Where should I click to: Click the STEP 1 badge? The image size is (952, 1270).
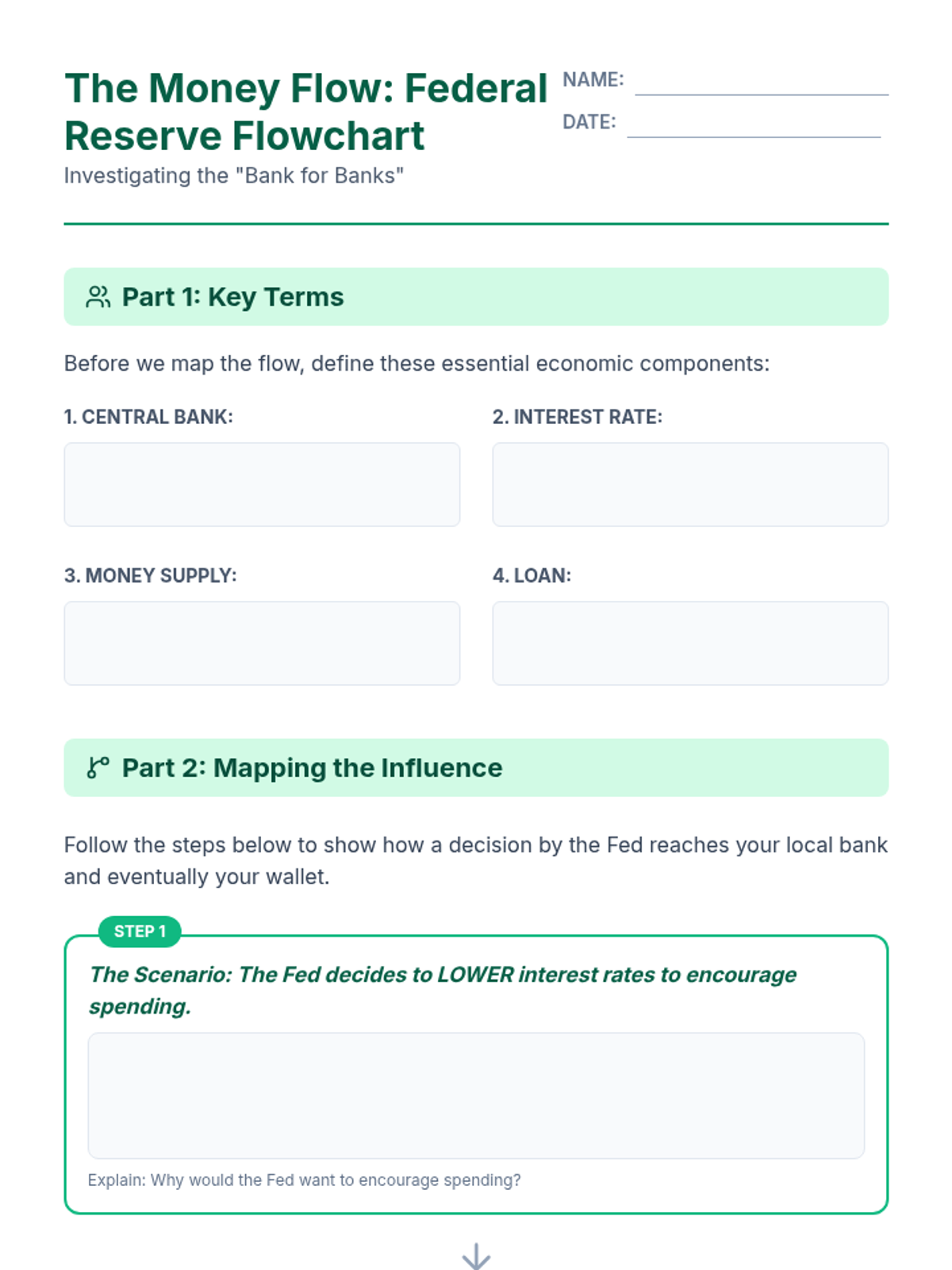[x=140, y=931]
